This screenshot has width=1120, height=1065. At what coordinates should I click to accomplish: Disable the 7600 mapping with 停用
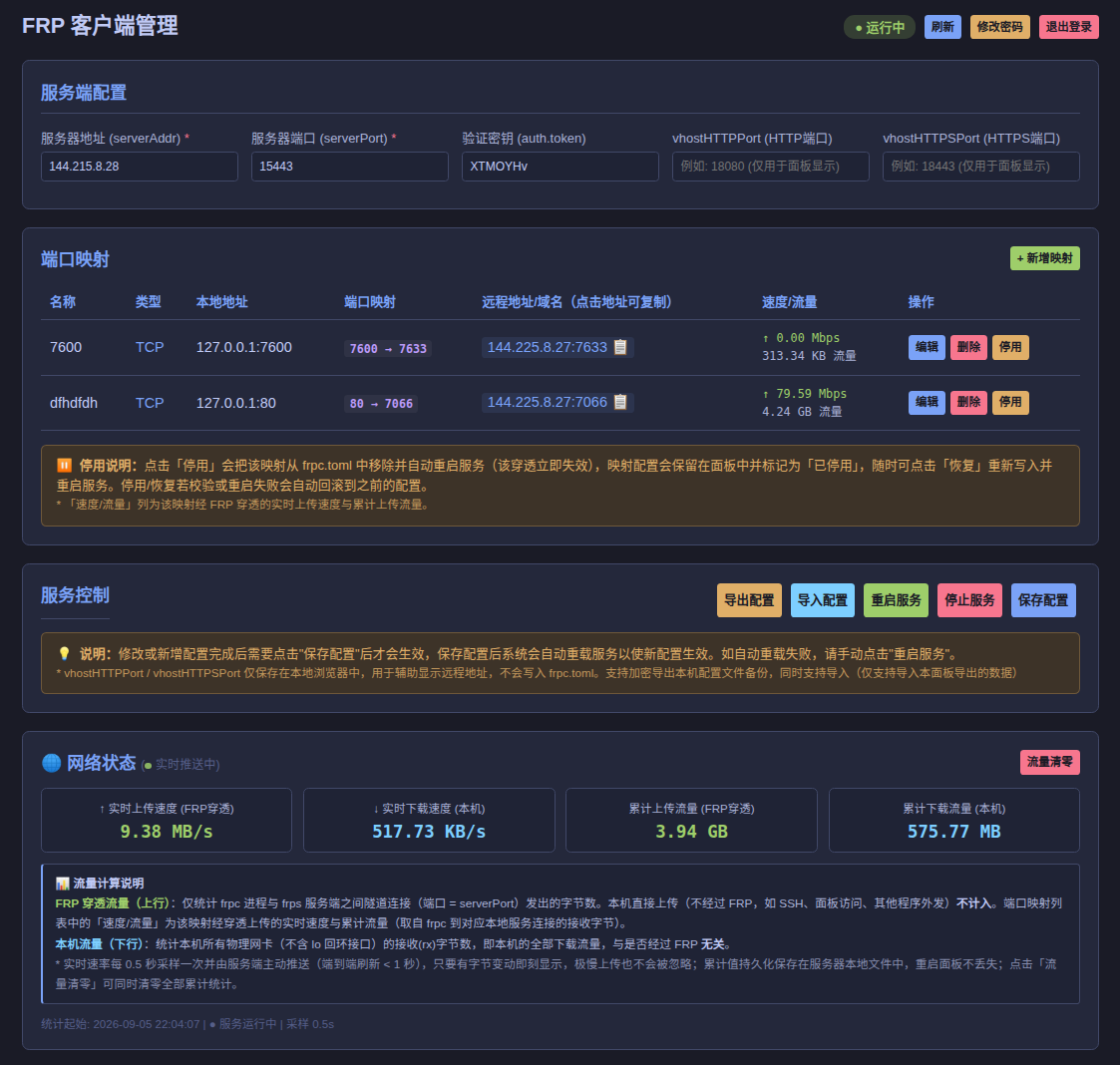point(1010,347)
